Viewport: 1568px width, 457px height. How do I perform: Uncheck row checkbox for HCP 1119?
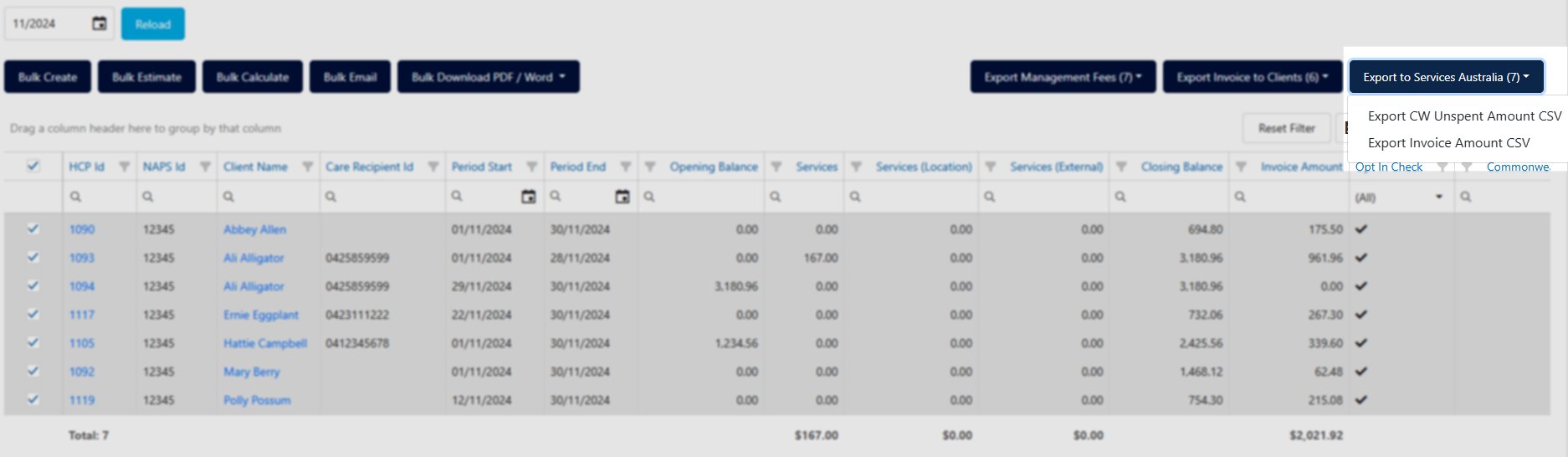[33, 399]
